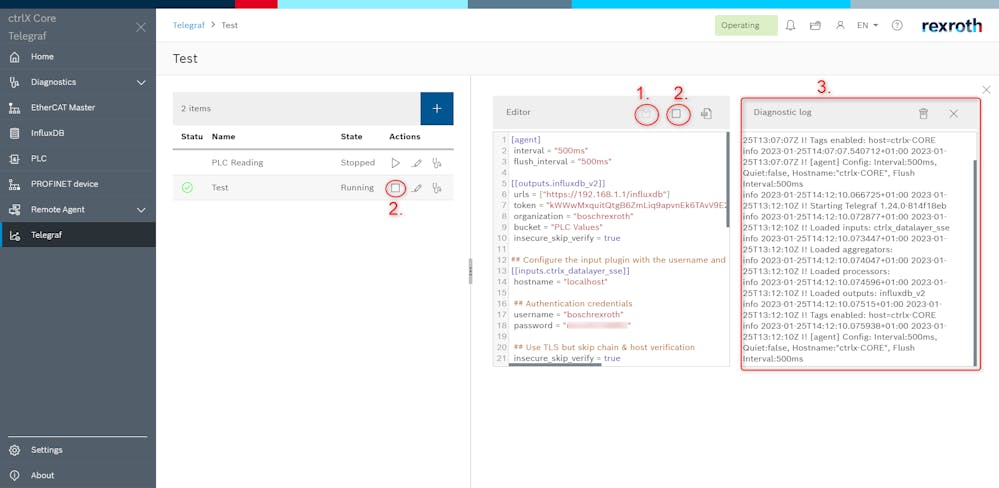Click the State column header
This screenshot has width=999, height=488.
[352, 136]
